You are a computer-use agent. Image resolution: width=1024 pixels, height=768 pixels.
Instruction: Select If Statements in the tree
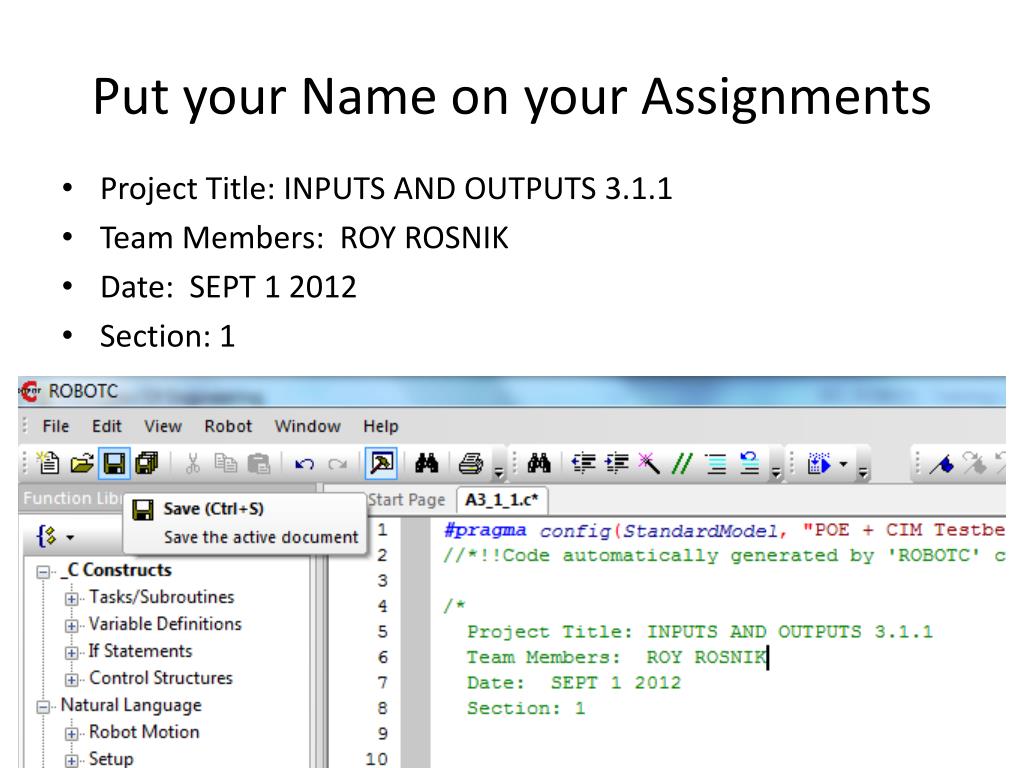click(x=140, y=651)
